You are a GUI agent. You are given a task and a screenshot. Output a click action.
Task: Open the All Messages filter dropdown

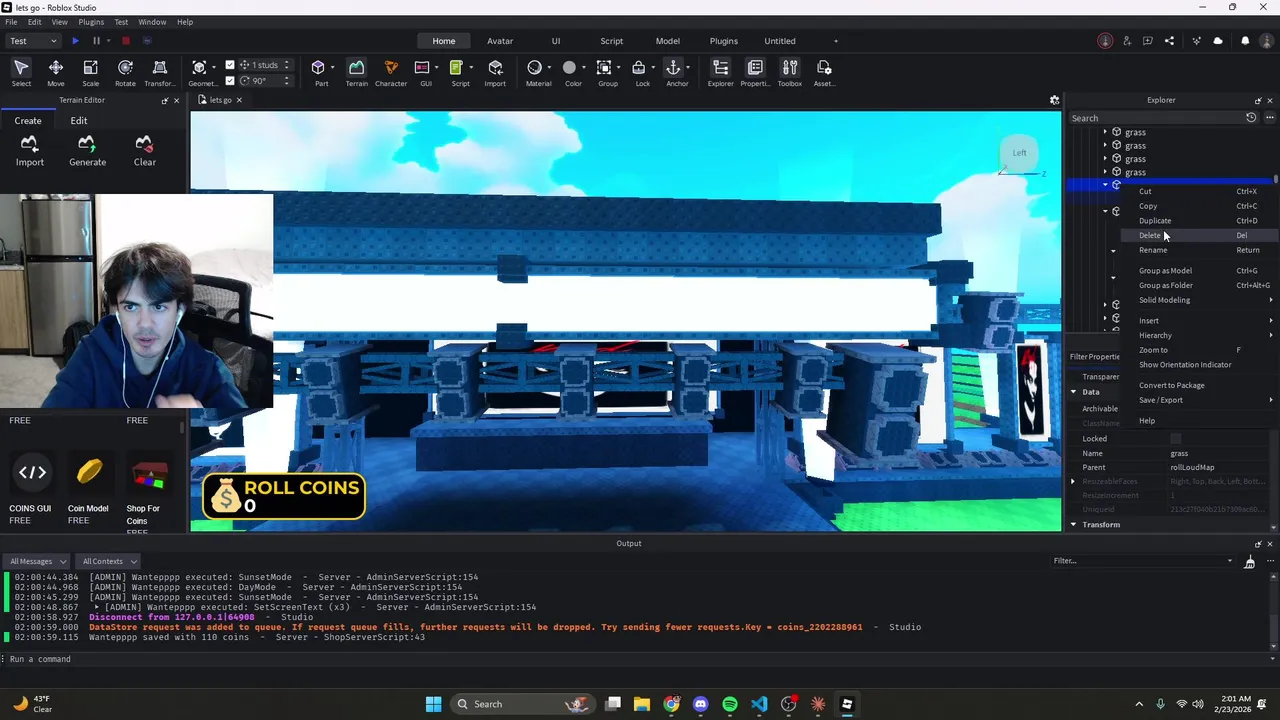(38, 561)
